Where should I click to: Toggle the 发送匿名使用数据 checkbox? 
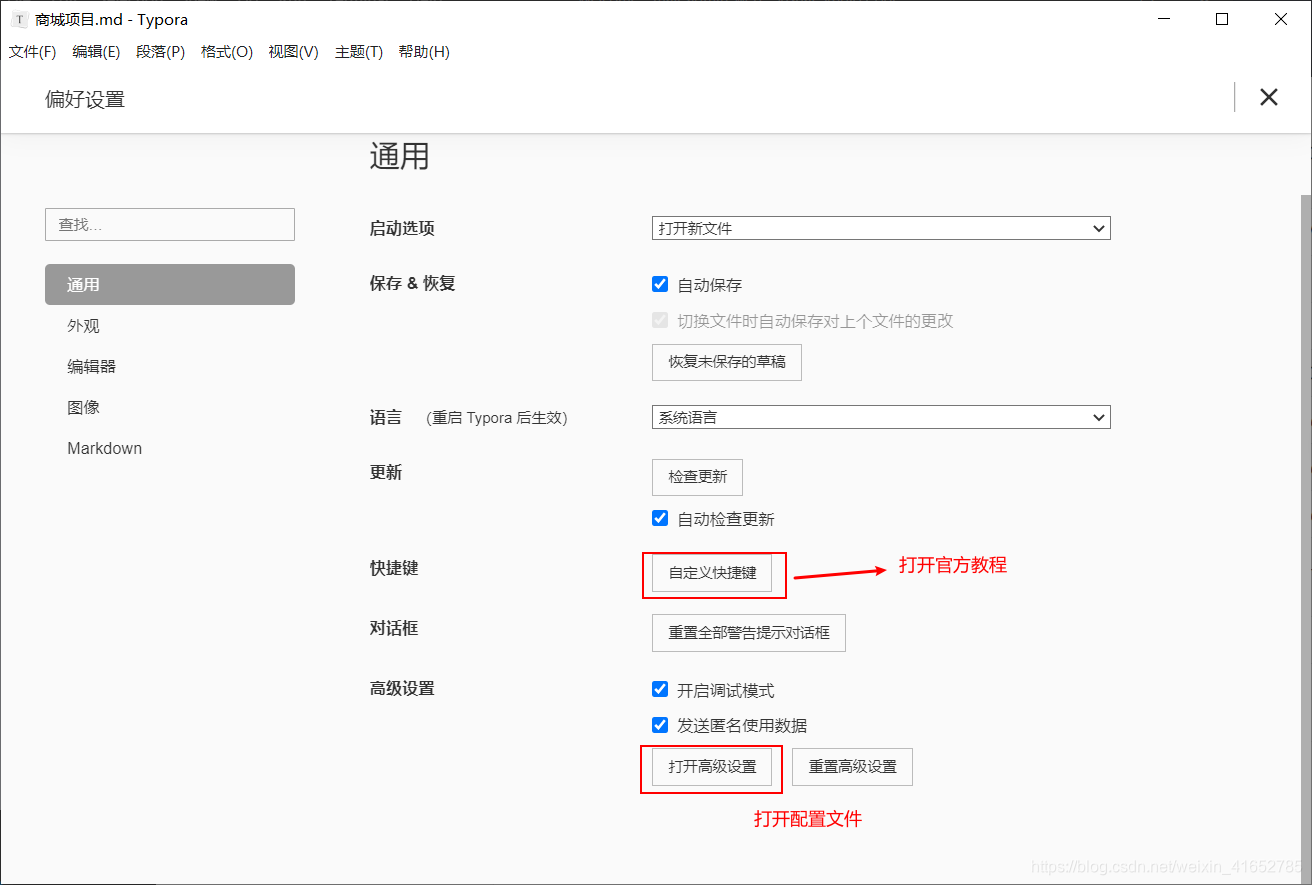660,725
